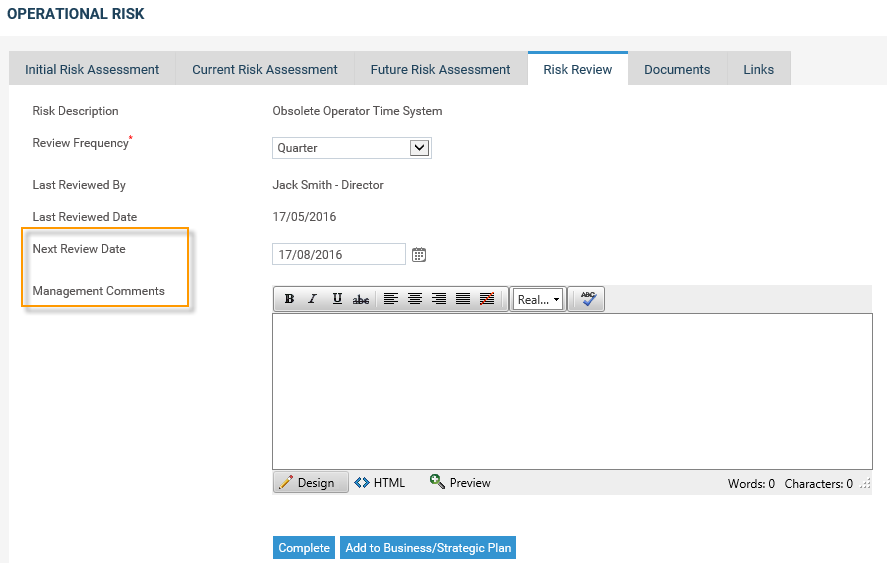Expand the Review Frequency dropdown
This screenshot has width=887, height=563.
[x=419, y=148]
